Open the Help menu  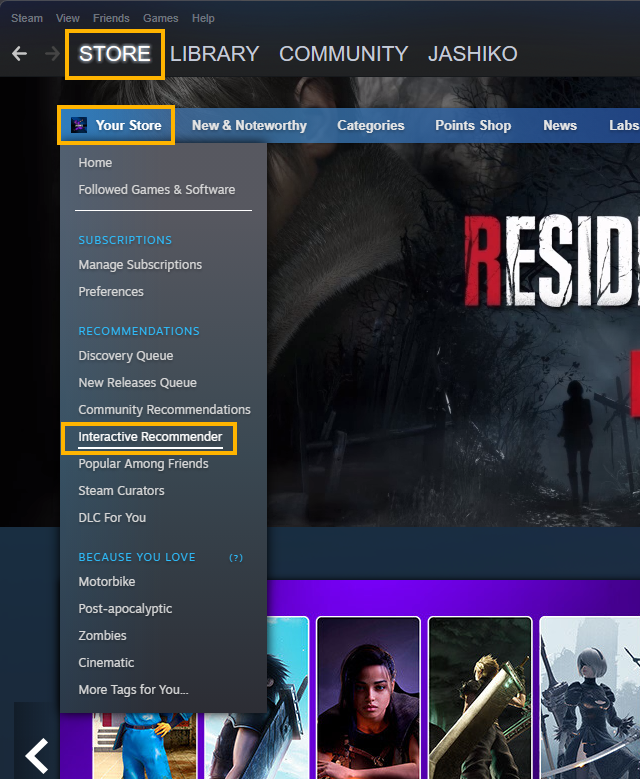(203, 18)
